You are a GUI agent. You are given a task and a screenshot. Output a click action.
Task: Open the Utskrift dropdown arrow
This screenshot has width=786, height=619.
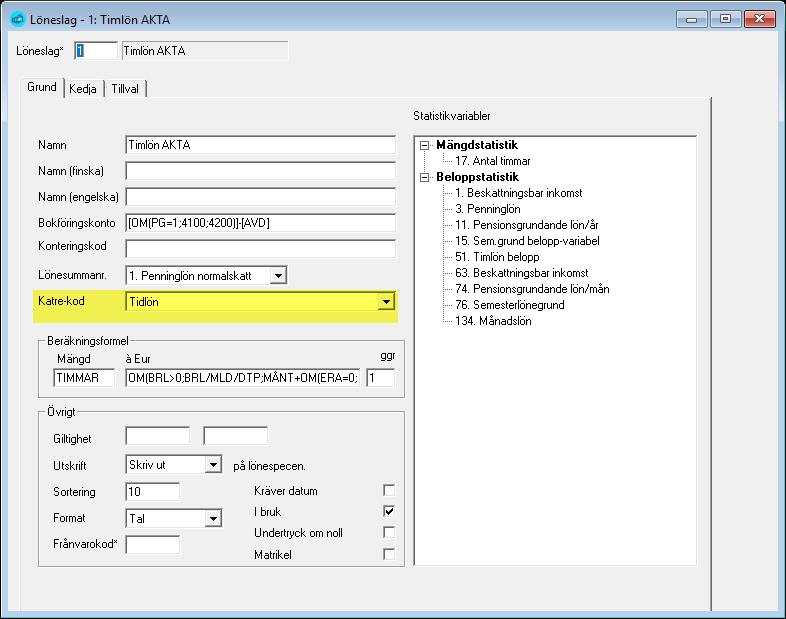(213, 465)
